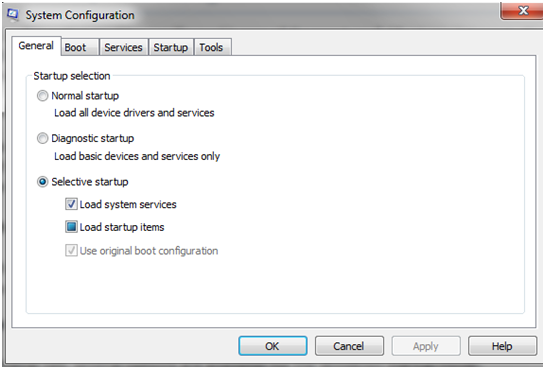
Task: Click the "Load basic devices and services only" text
Action: coord(137,156)
